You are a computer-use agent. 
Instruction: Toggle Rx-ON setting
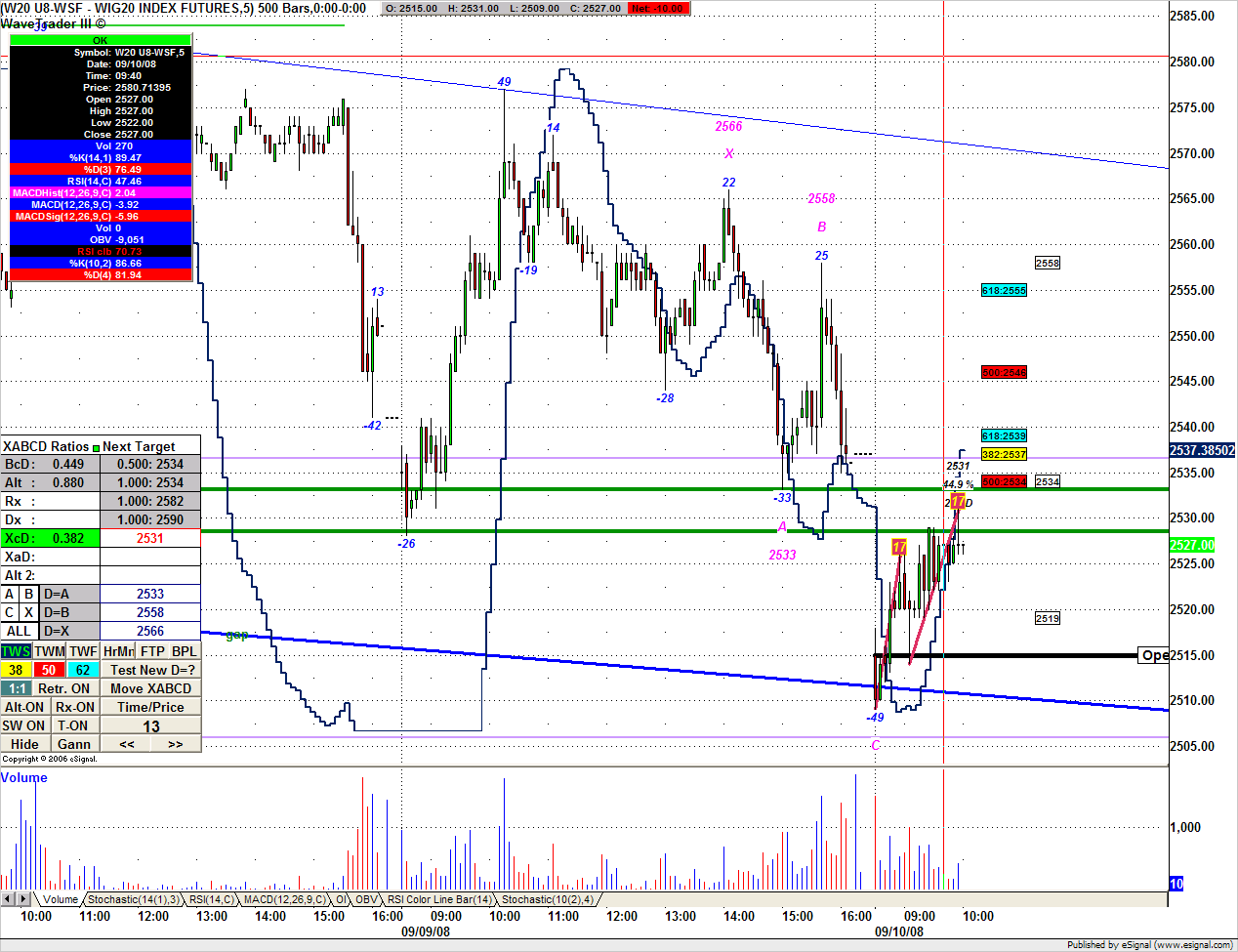tap(75, 707)
